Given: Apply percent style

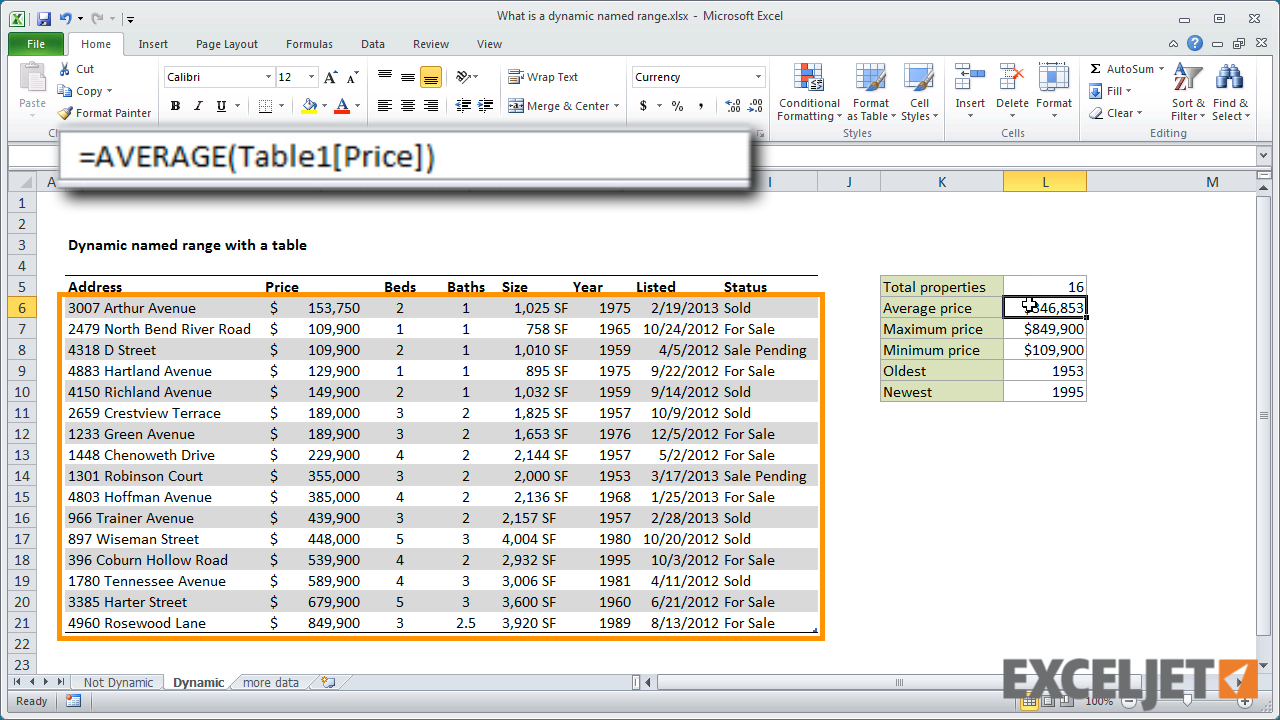Looking at the screenshot, I should tap(677, 106).
